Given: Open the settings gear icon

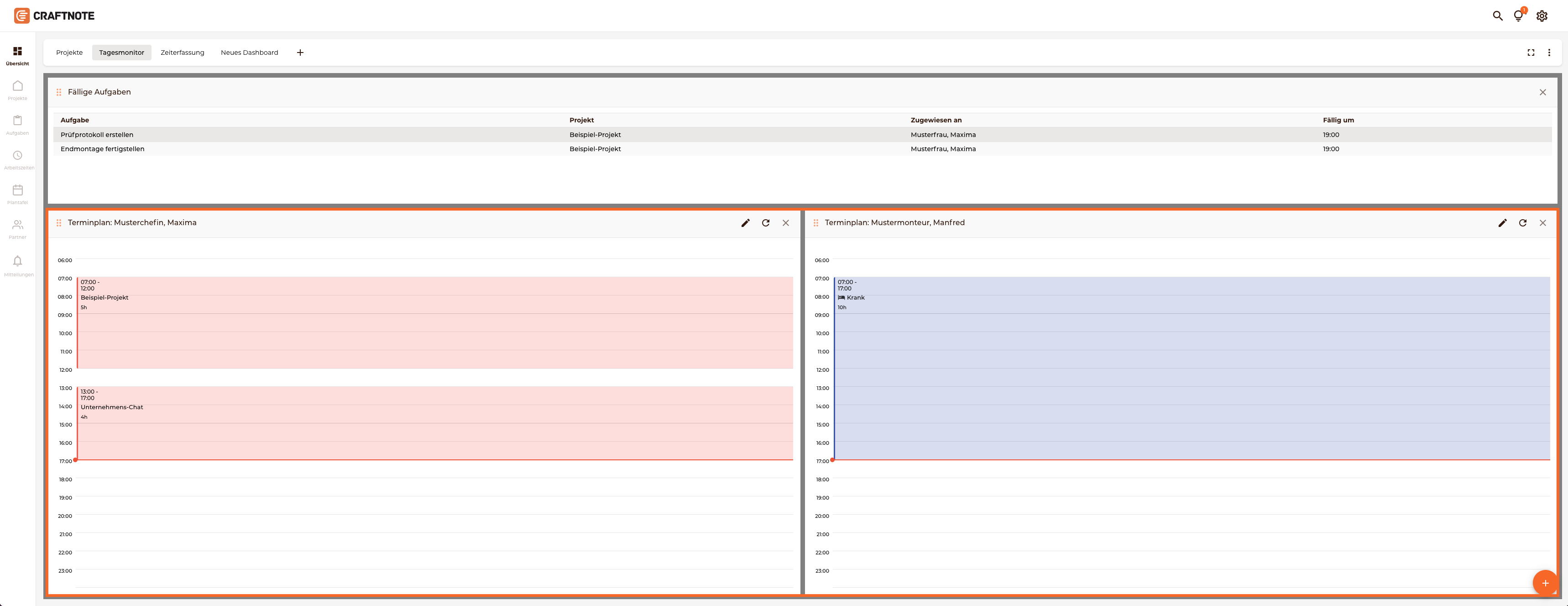Looking at the screenshot, I should [1541, 16].
